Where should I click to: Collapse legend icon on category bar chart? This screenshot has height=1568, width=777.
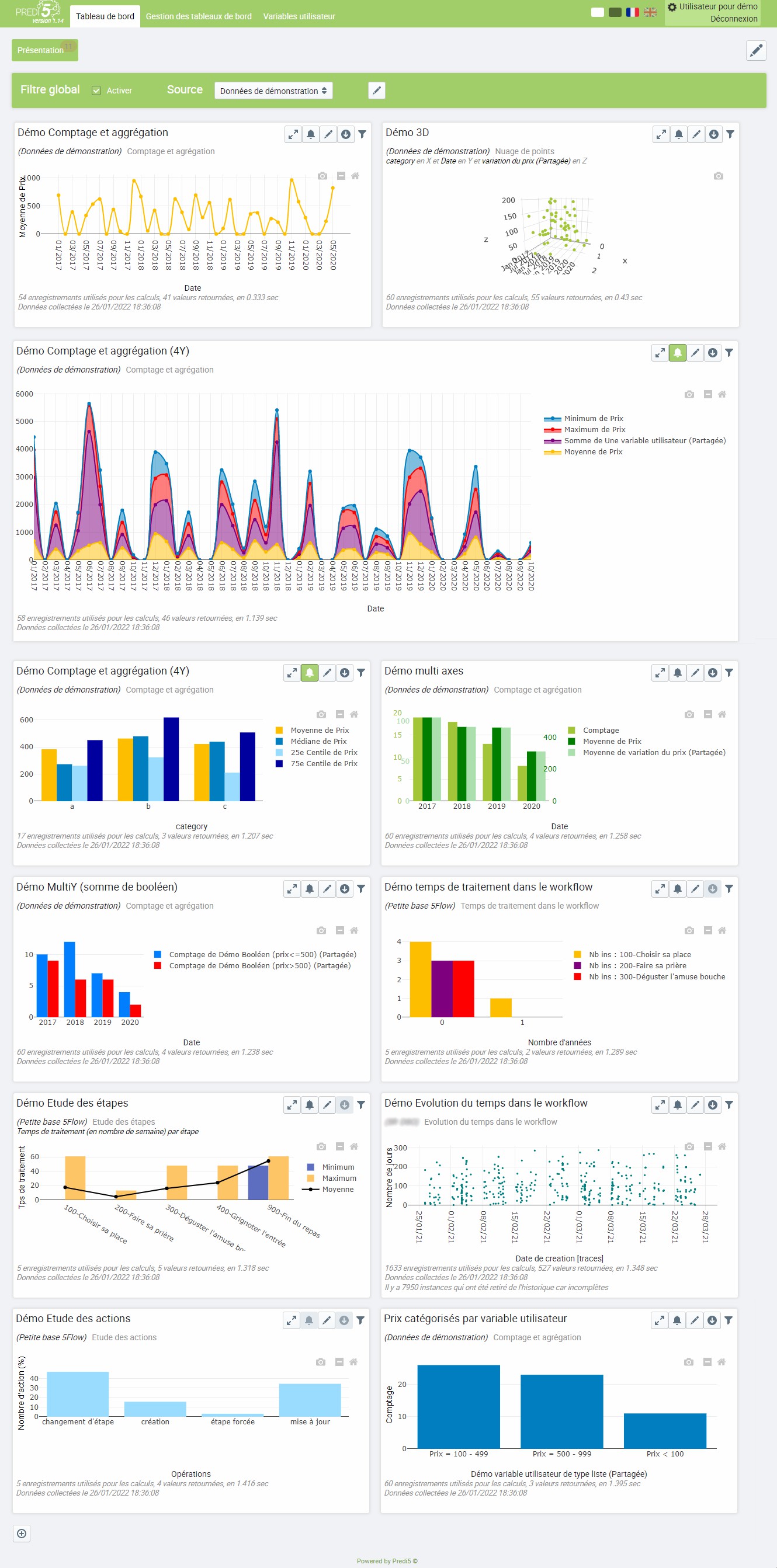point(340,715)
